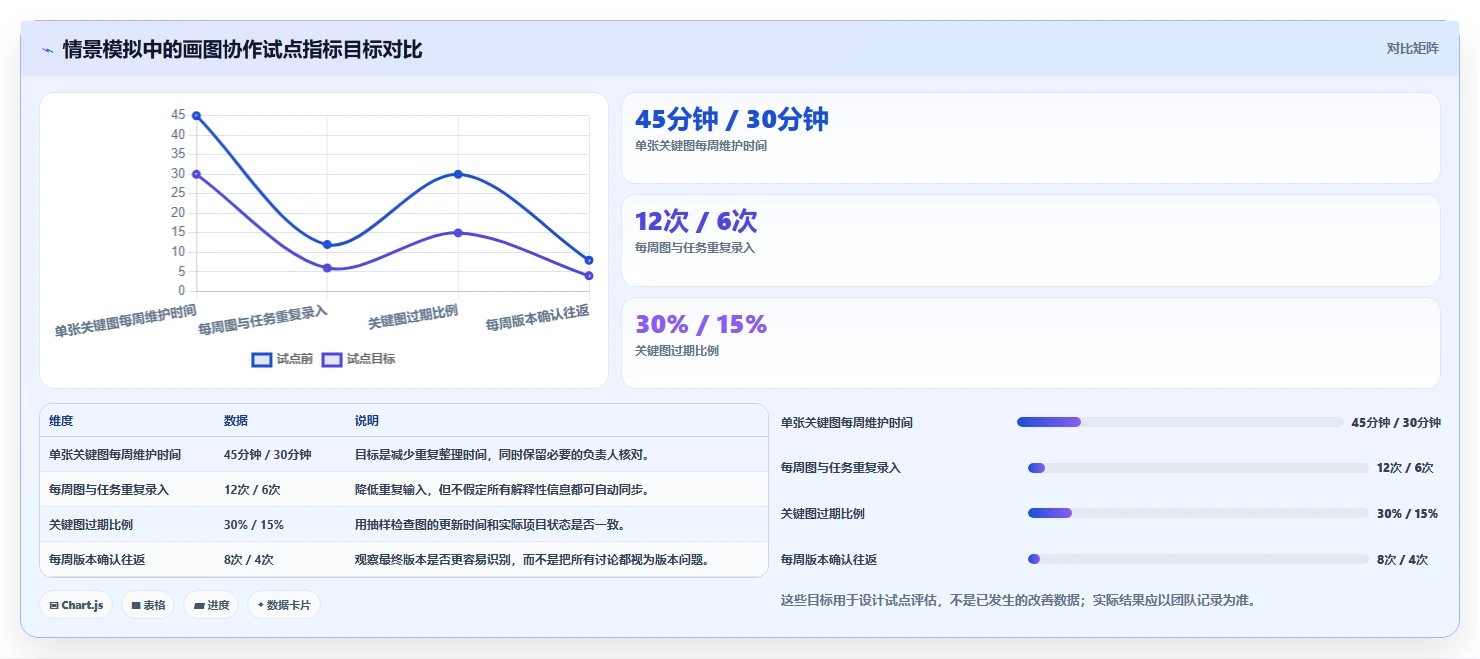Click the 45分钟 / 30分钟 value after the progress bar
Screen dimensions: 1480x659
(x=1396, y=423)
